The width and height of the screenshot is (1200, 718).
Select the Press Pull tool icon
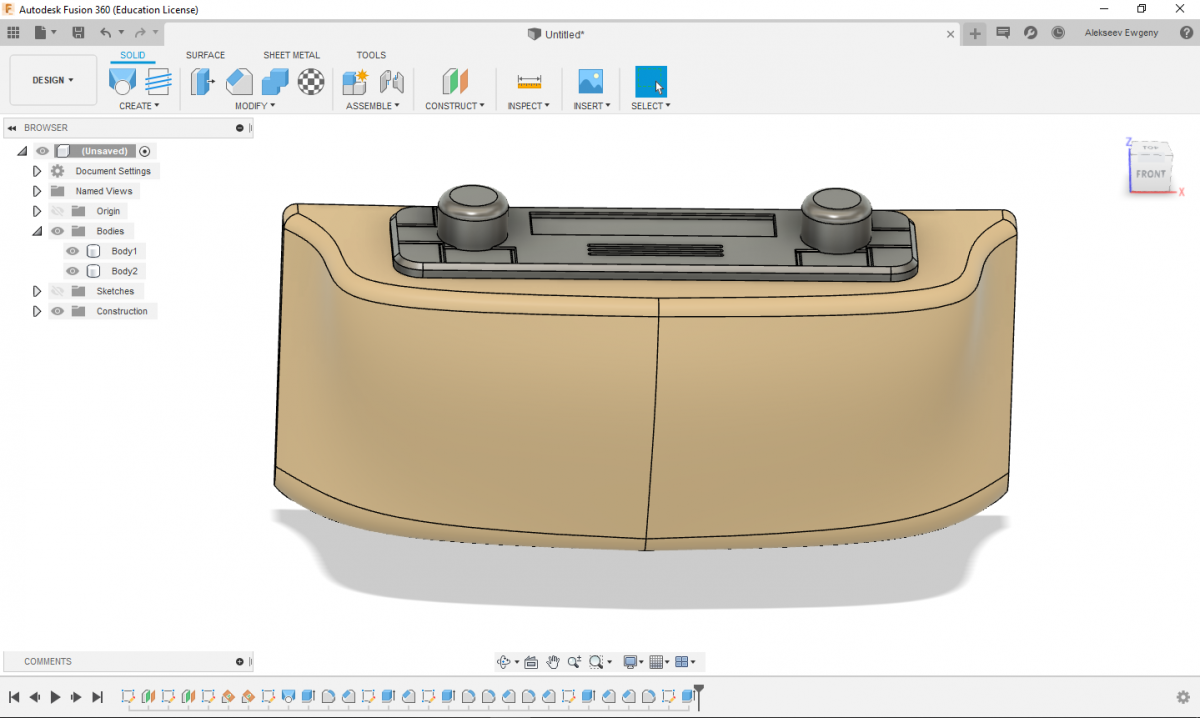click(203, 81)
